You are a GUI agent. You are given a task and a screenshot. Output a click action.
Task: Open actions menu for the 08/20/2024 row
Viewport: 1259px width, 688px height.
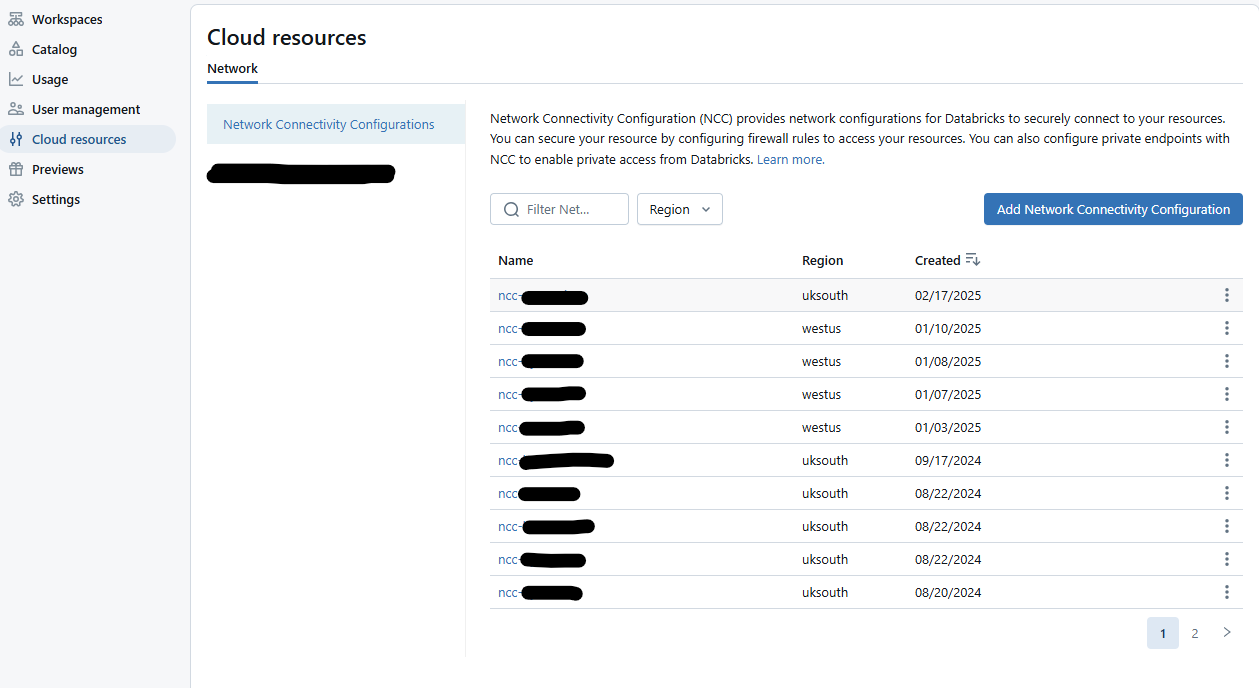[x=1227, y=592]
